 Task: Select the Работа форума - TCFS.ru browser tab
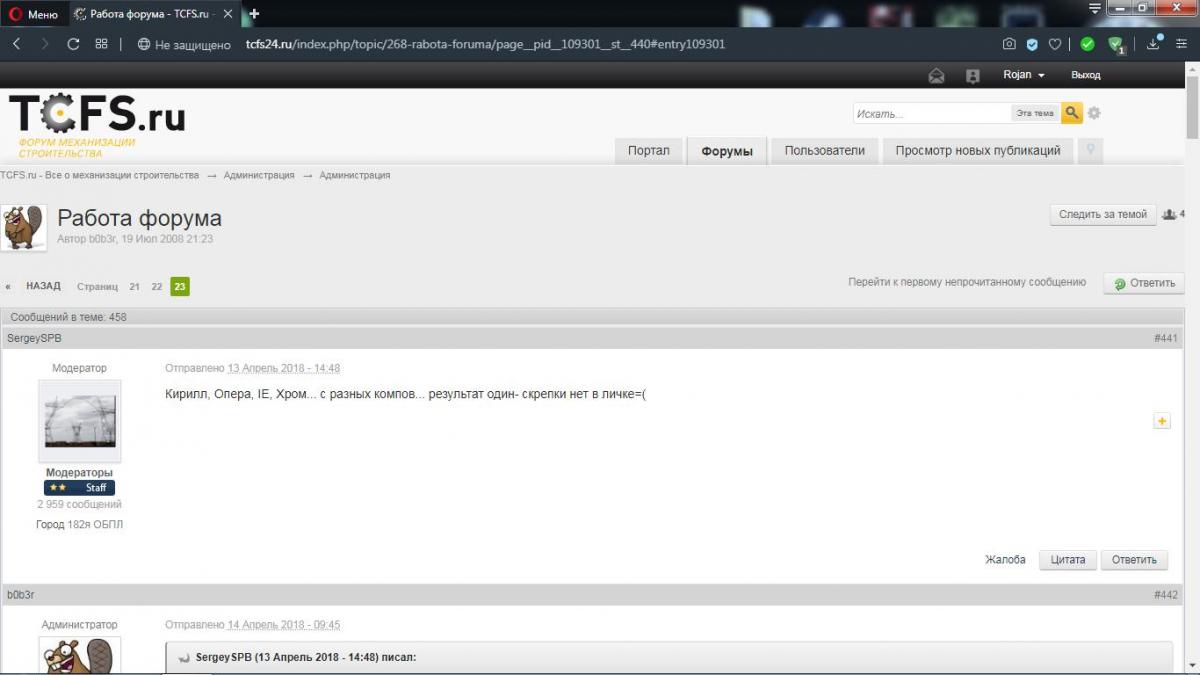[x=151, y=14]
